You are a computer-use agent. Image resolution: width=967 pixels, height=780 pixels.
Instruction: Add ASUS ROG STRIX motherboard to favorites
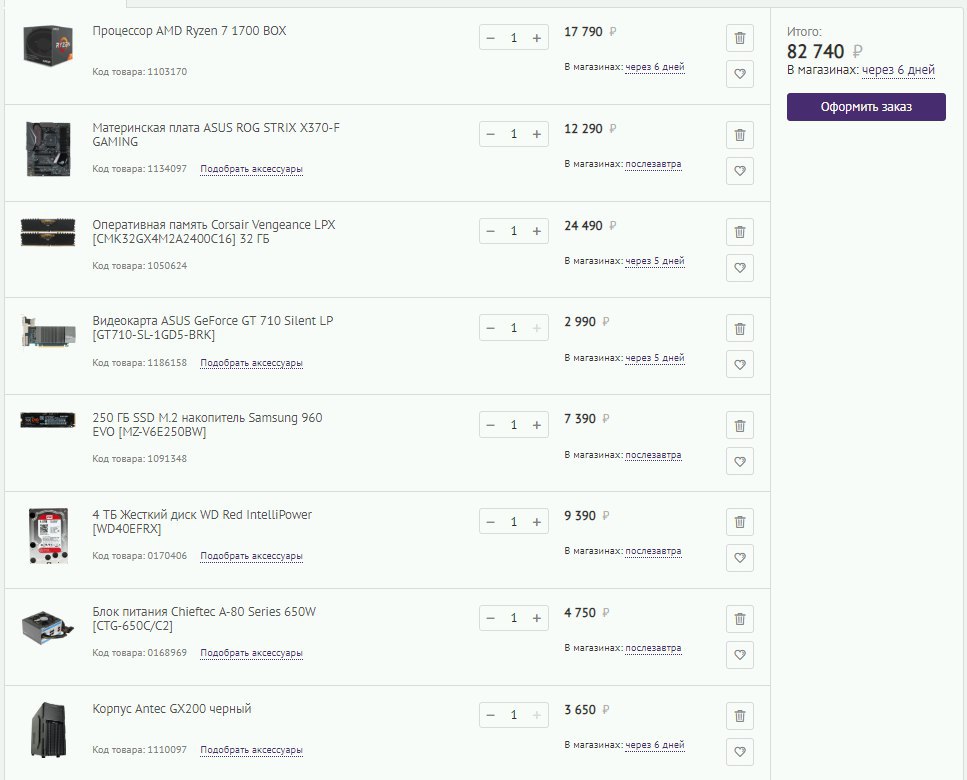(x=739, y=171)
